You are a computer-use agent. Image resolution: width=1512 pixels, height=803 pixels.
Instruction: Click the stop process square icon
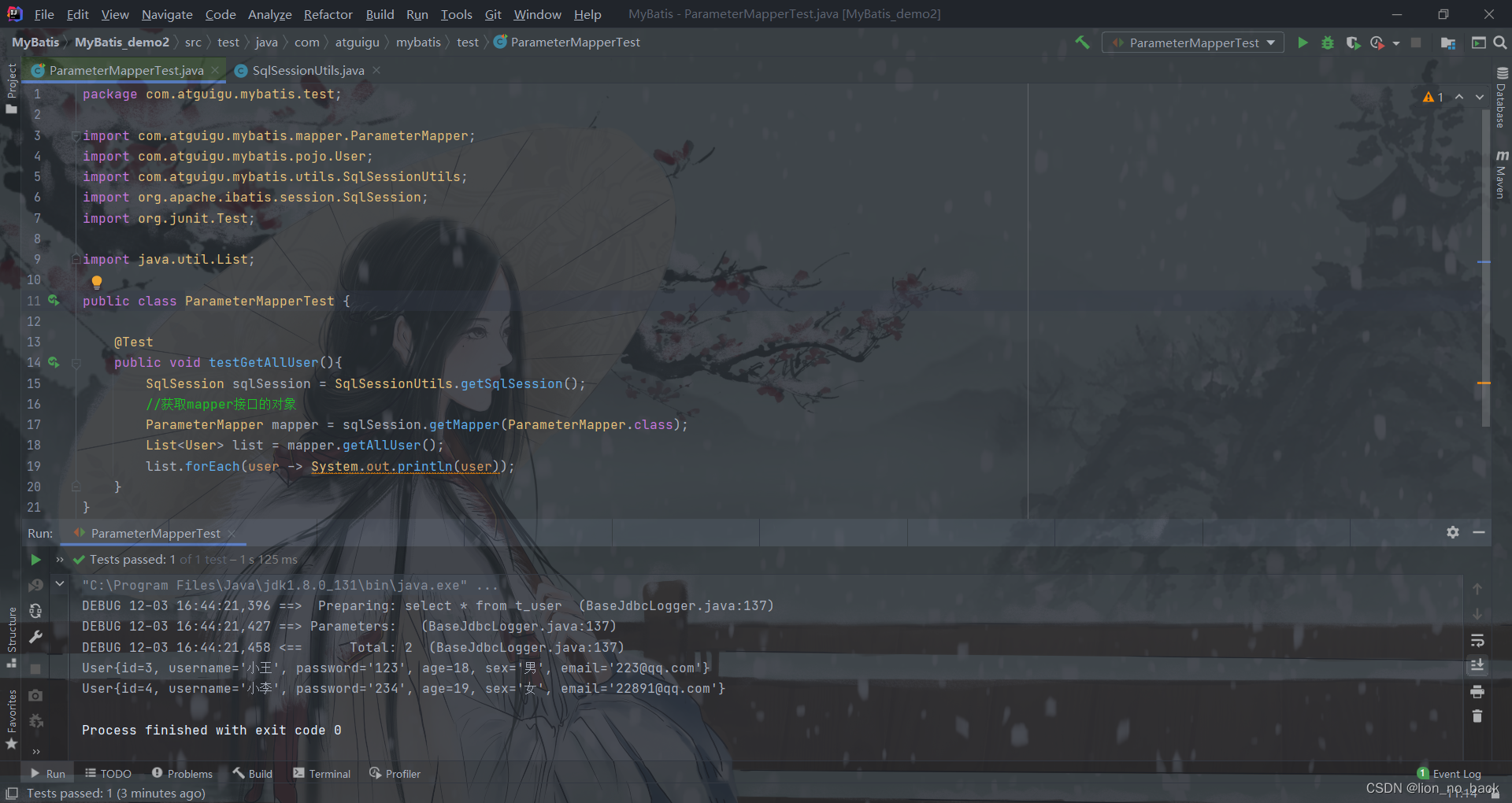[x=1416, y=43]
